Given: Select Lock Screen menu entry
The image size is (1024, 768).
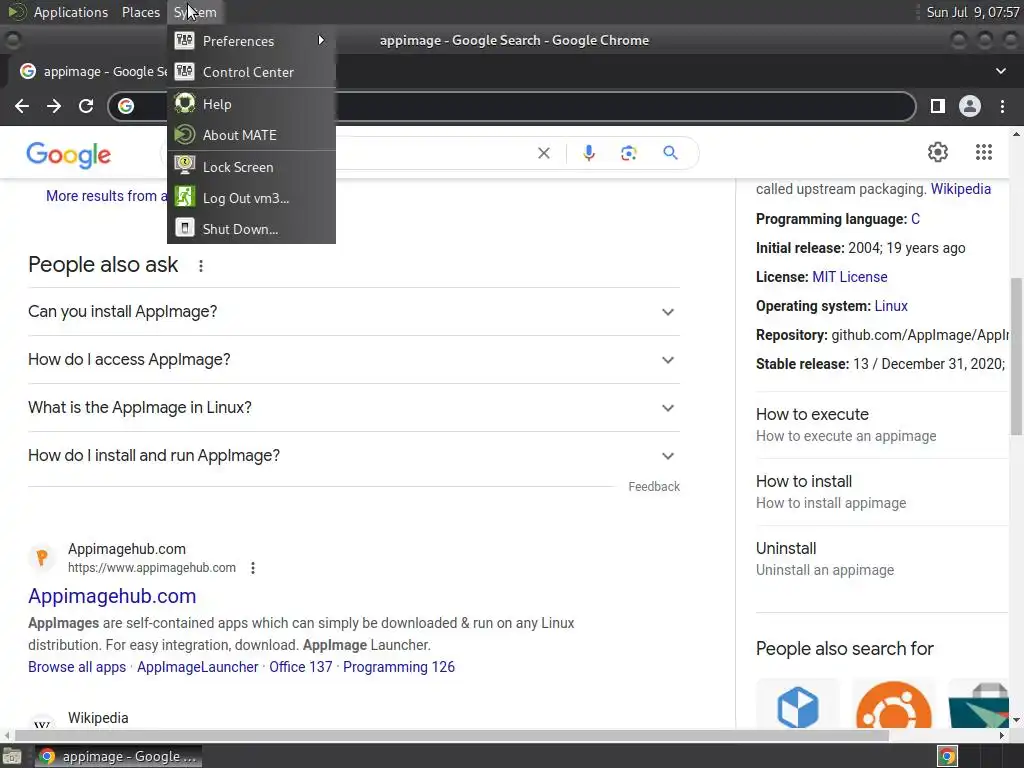Looking at the screenshot, I should click(251, 167).
